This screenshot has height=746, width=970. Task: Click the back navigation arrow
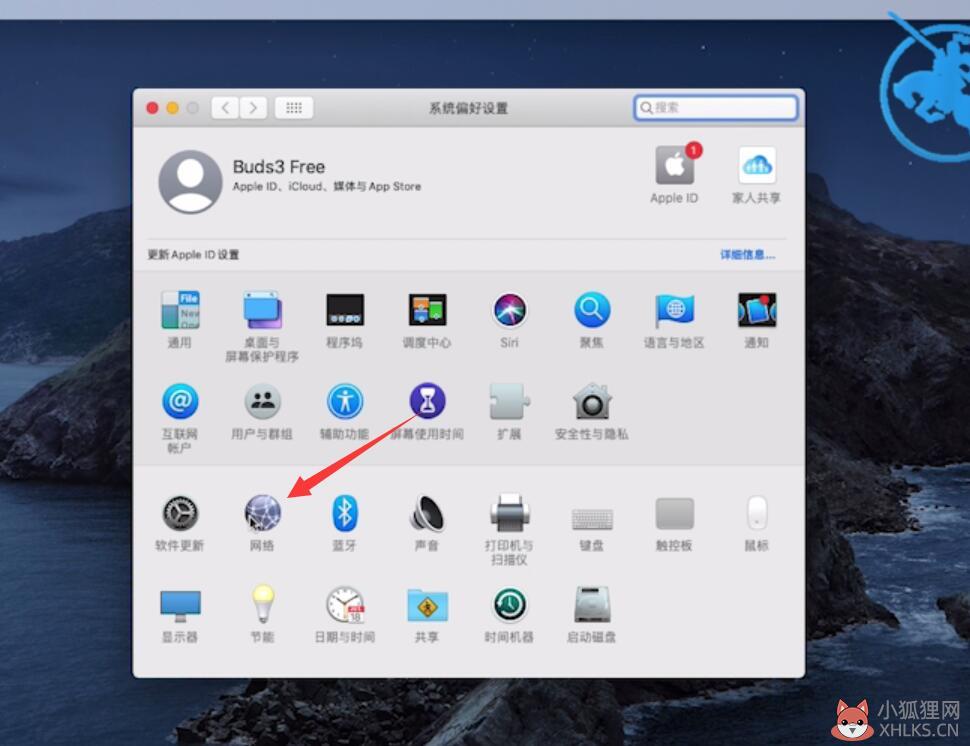pos(225,108)
